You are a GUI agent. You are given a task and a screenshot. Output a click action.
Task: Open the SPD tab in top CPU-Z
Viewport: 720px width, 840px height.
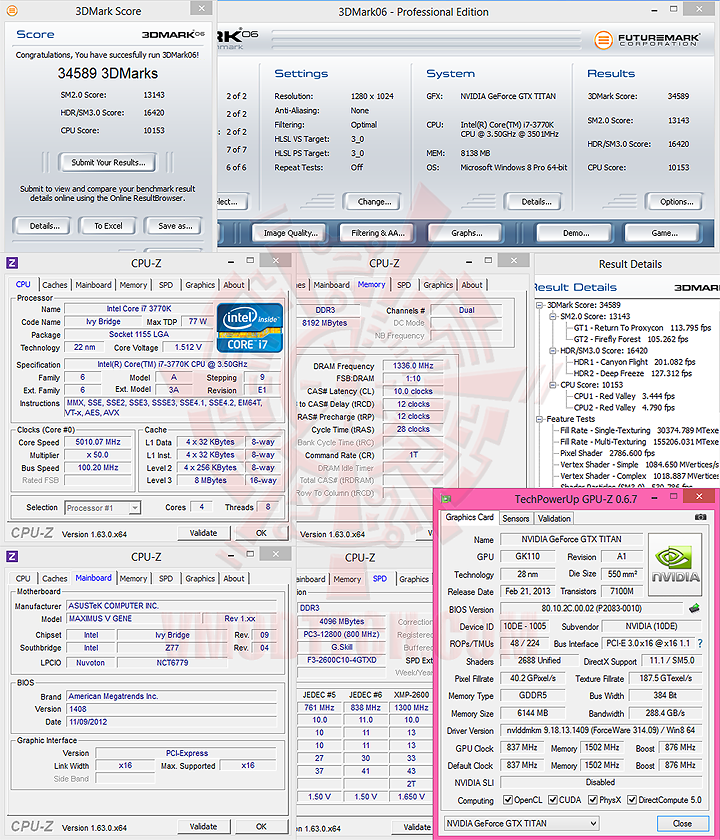[x=166, y=285]
